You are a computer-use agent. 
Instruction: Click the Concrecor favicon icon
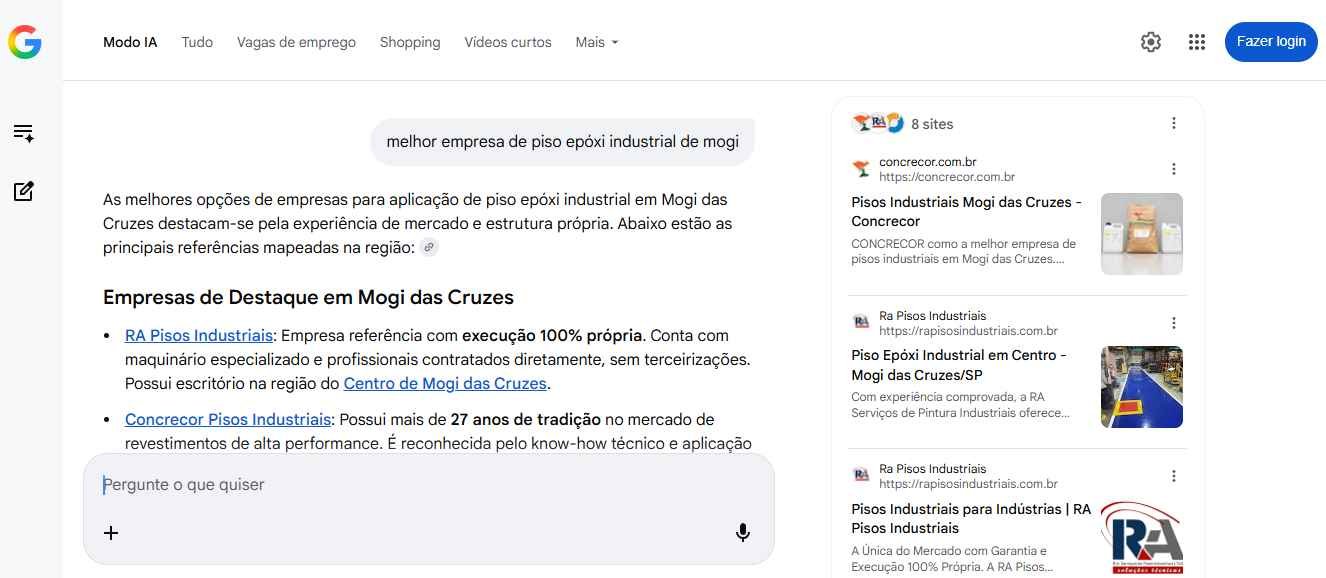coord(861,169)
